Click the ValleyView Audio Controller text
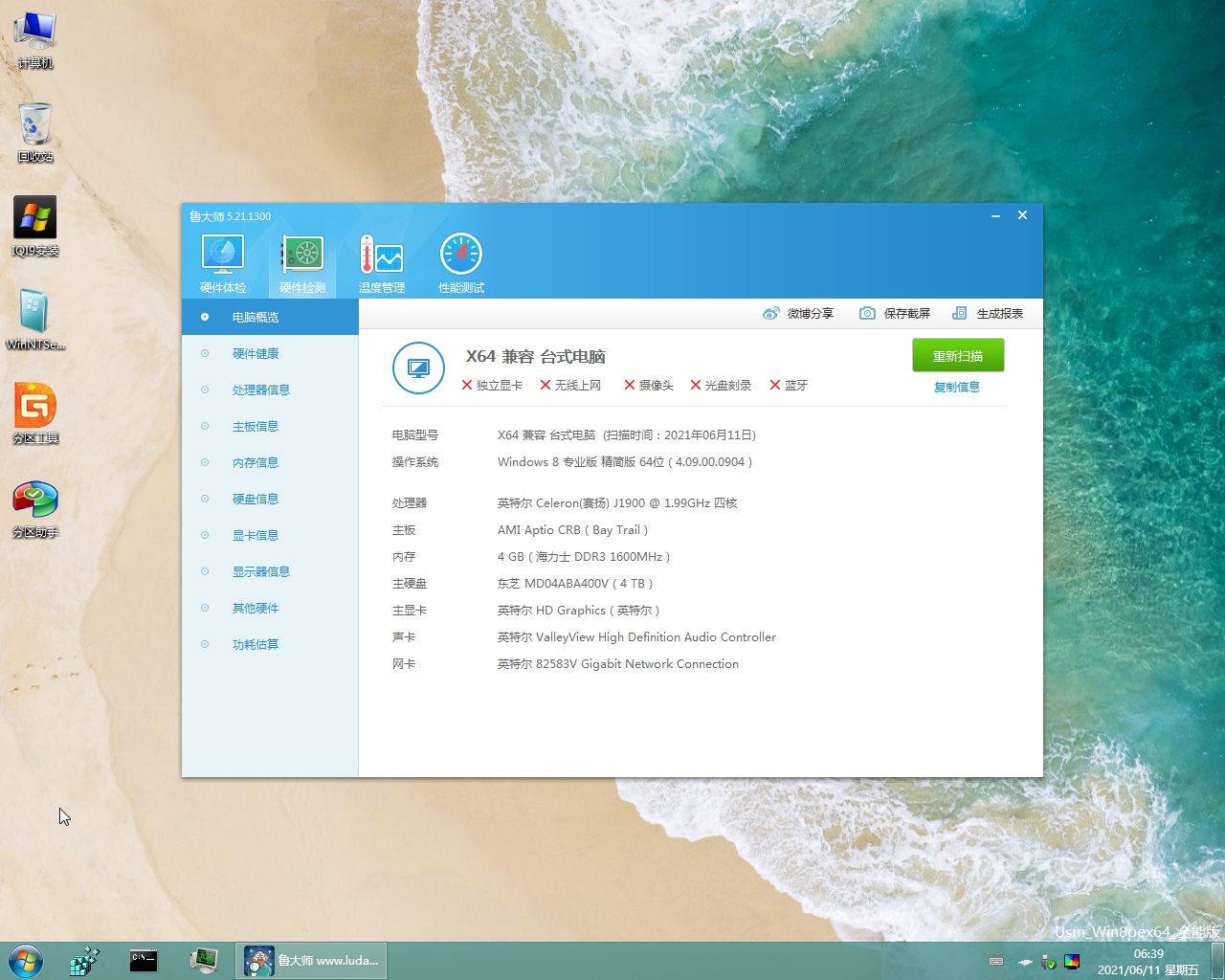Image resolution: width=1225 pixels, height=980 pixels. click(636, 636)
